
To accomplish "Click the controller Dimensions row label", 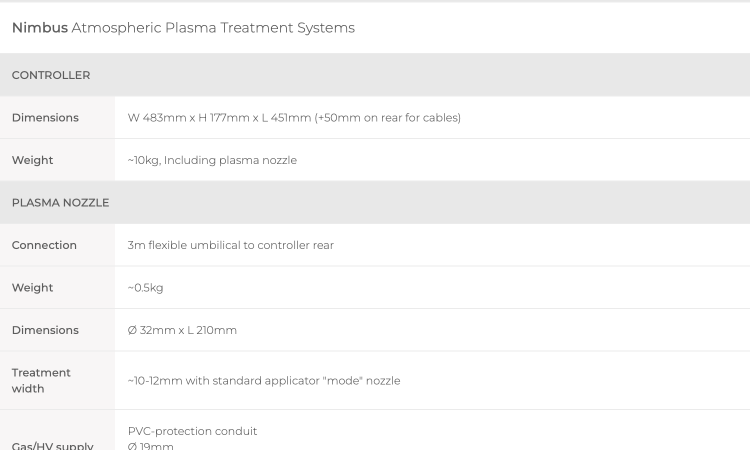I will coord(45,118).
